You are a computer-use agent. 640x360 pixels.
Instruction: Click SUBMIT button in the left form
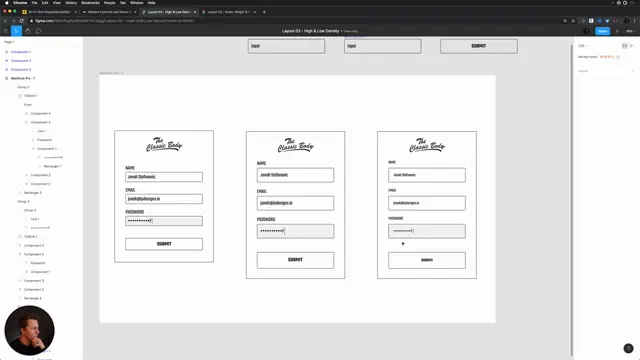pyautogui.click(x=164, y=244)
